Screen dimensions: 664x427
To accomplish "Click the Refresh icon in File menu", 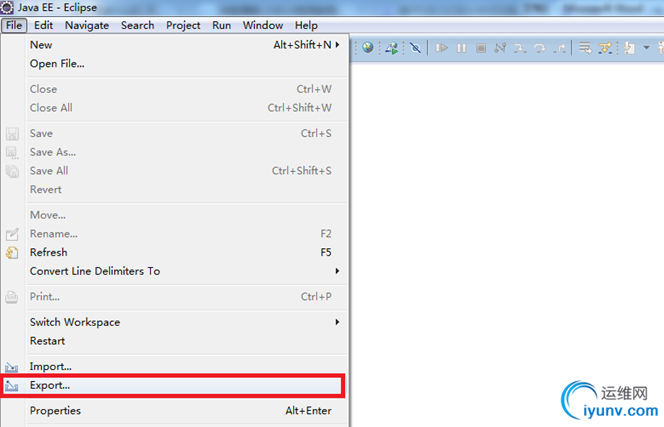I will coord(12,253).
